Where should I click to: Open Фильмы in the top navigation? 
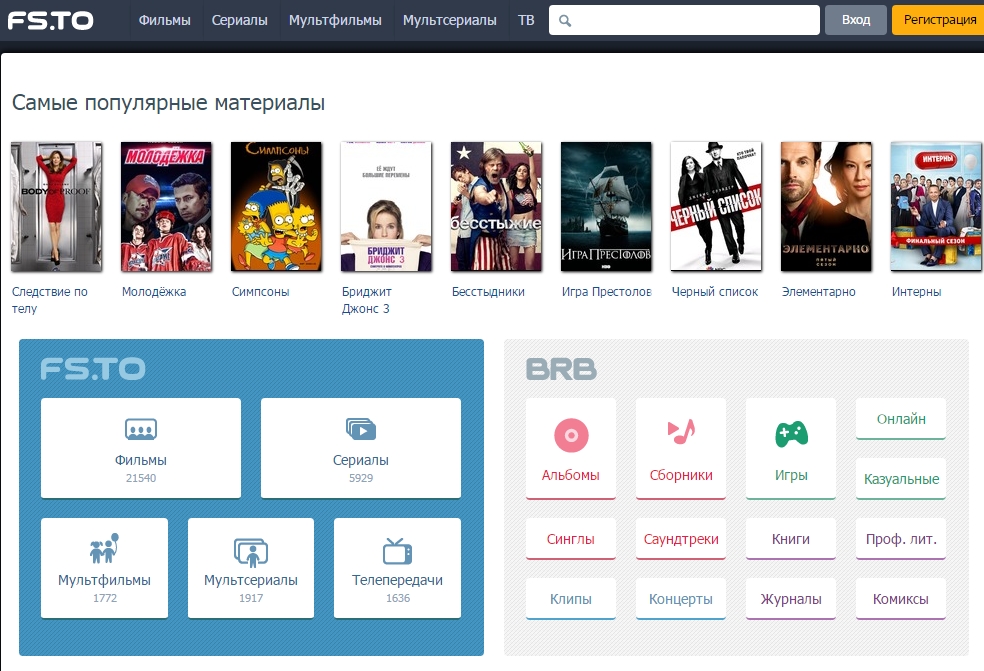164,20
